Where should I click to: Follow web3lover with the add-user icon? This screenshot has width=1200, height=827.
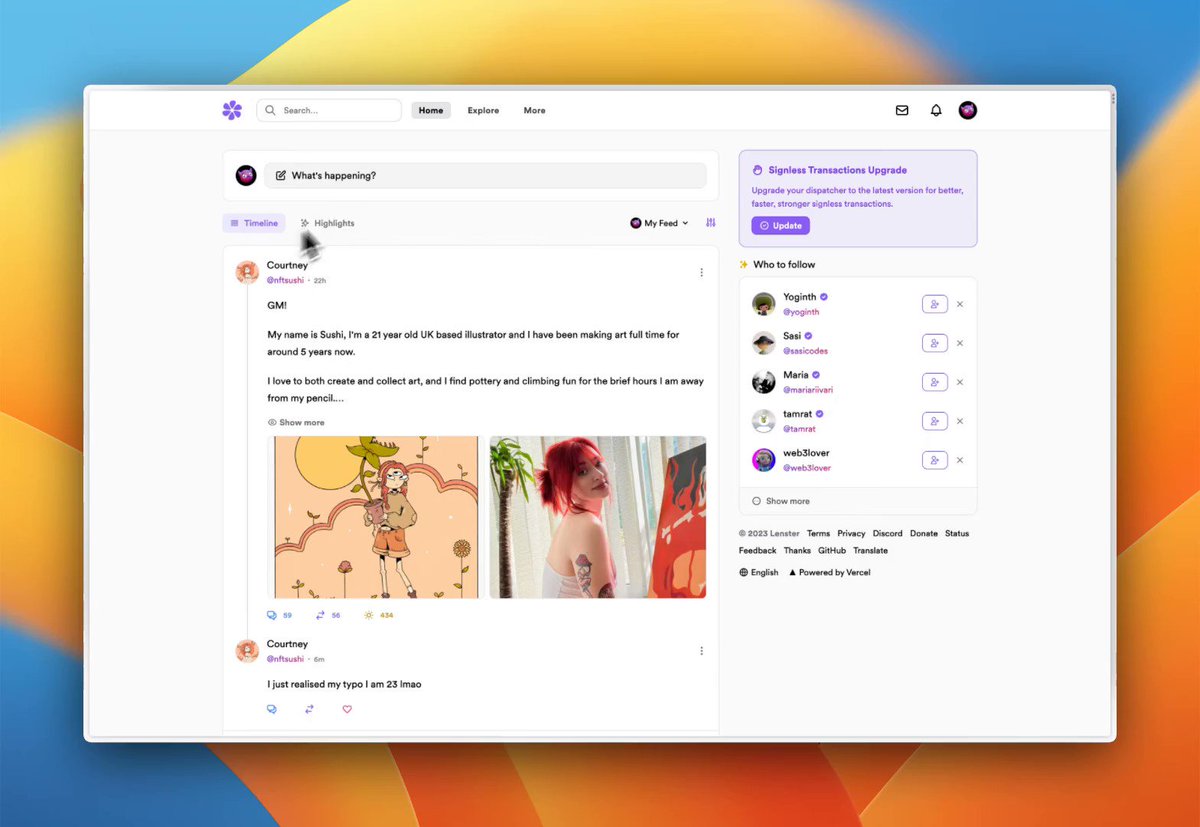point(934,460)
